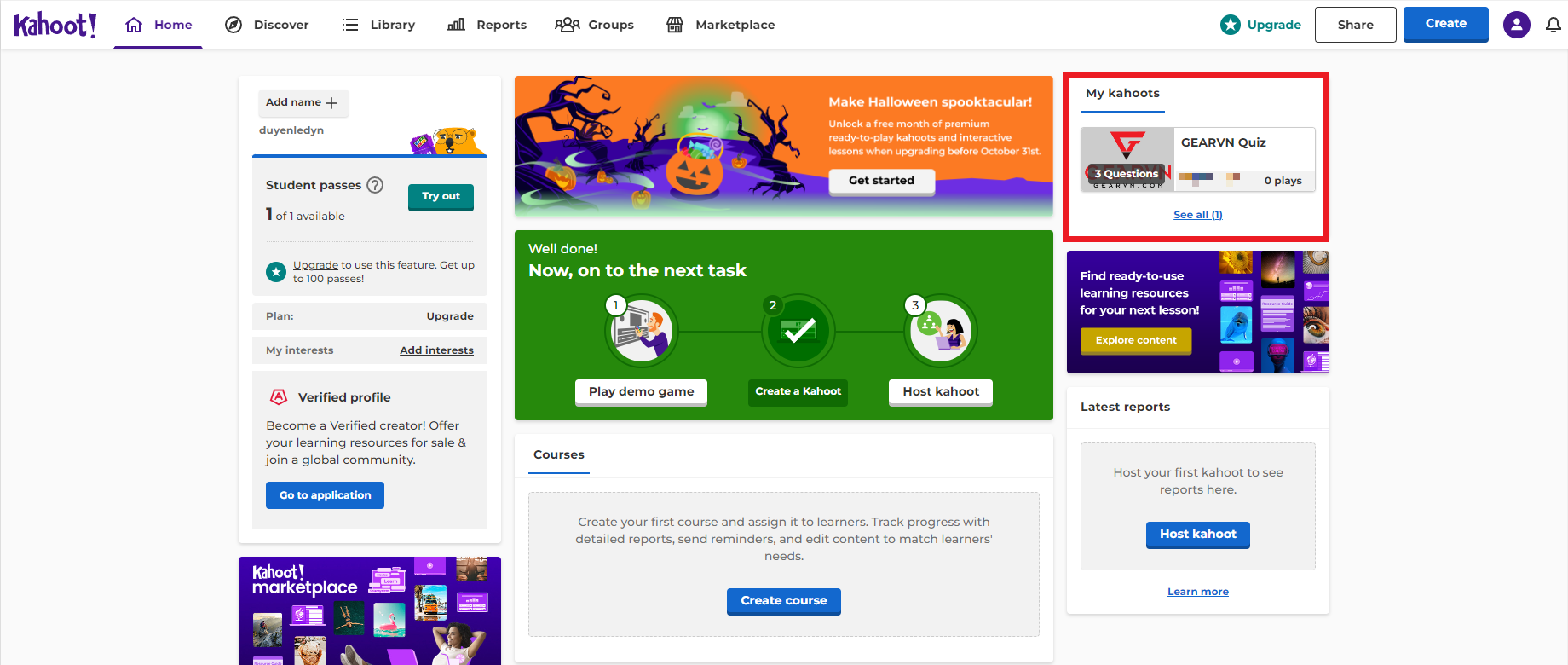Click the Host kahoot task button
Image resolution: width=1568 pixels, height=665 pixels.
point(941,391)
